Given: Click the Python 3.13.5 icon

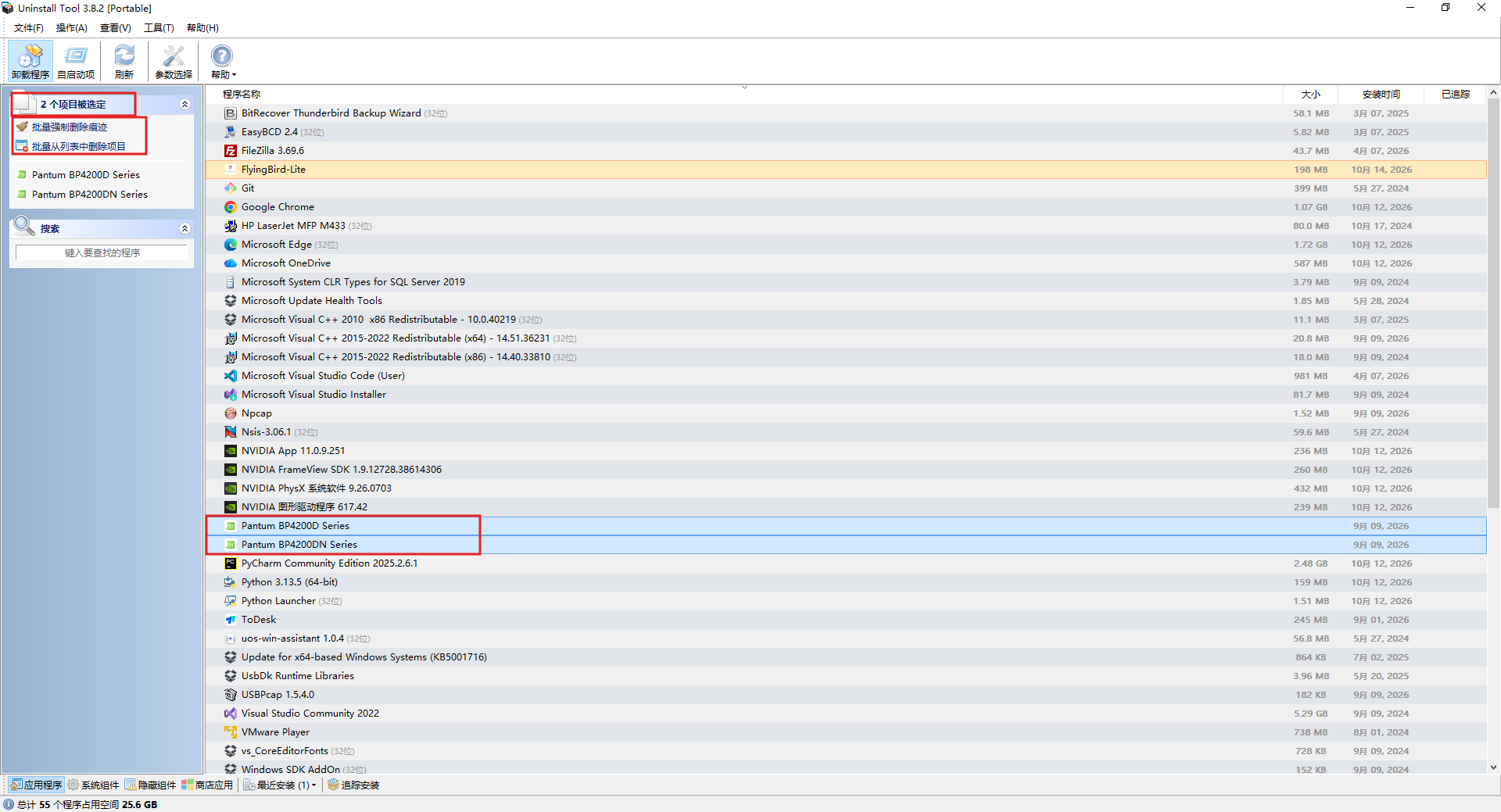Looking at the screenshot, I should coord(231,582).
